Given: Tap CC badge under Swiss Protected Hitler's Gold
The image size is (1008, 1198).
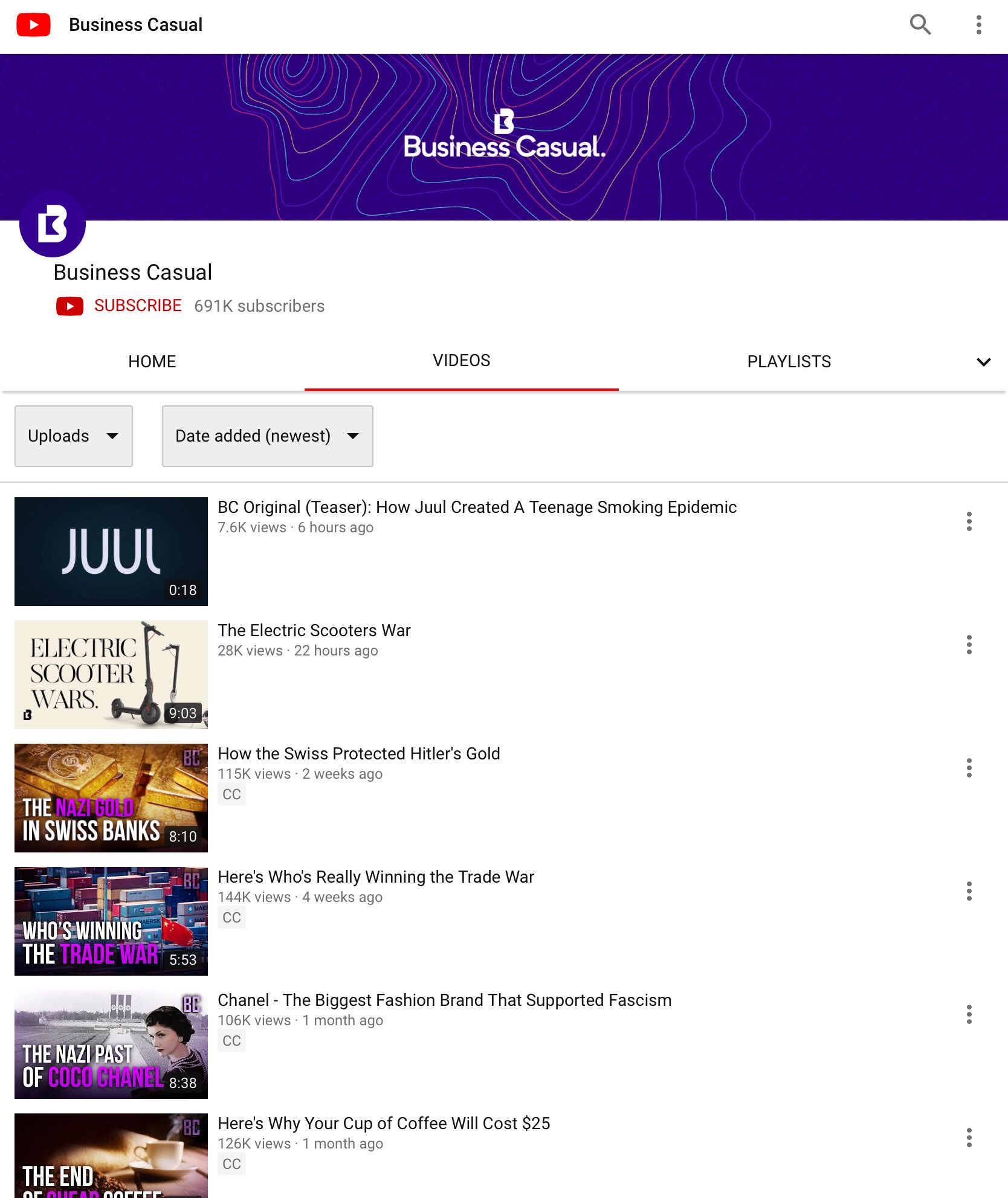Looking at the screenshot, I should (x=231, y=794).
